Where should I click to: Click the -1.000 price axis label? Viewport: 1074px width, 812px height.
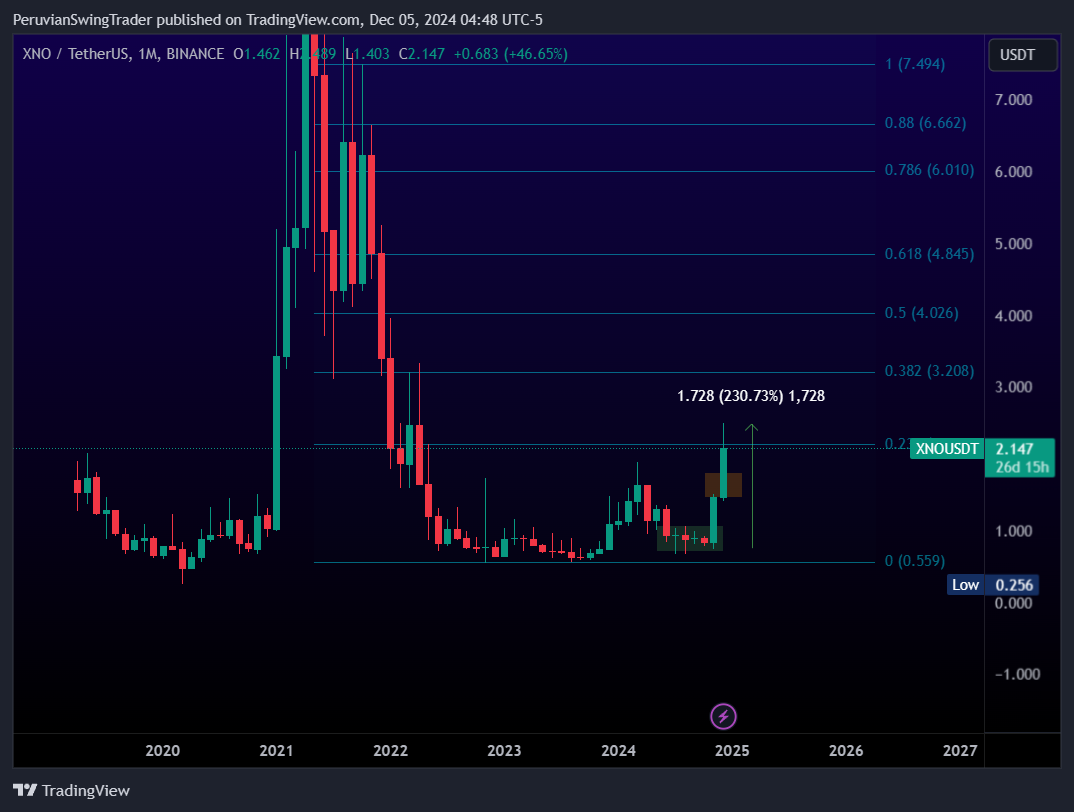pos(1016,674)
